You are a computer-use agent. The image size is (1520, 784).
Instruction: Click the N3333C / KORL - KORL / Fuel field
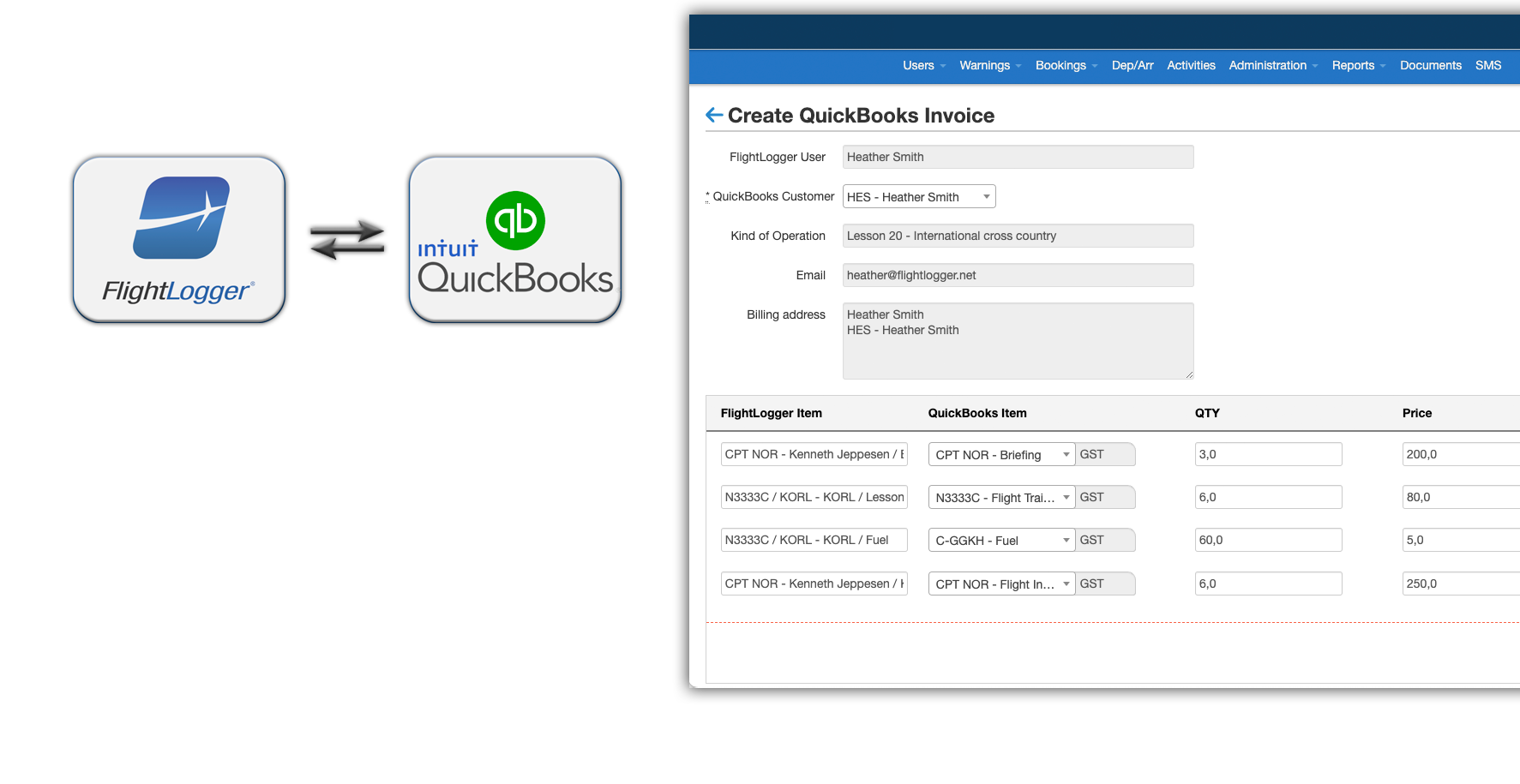tap(814, 540)
